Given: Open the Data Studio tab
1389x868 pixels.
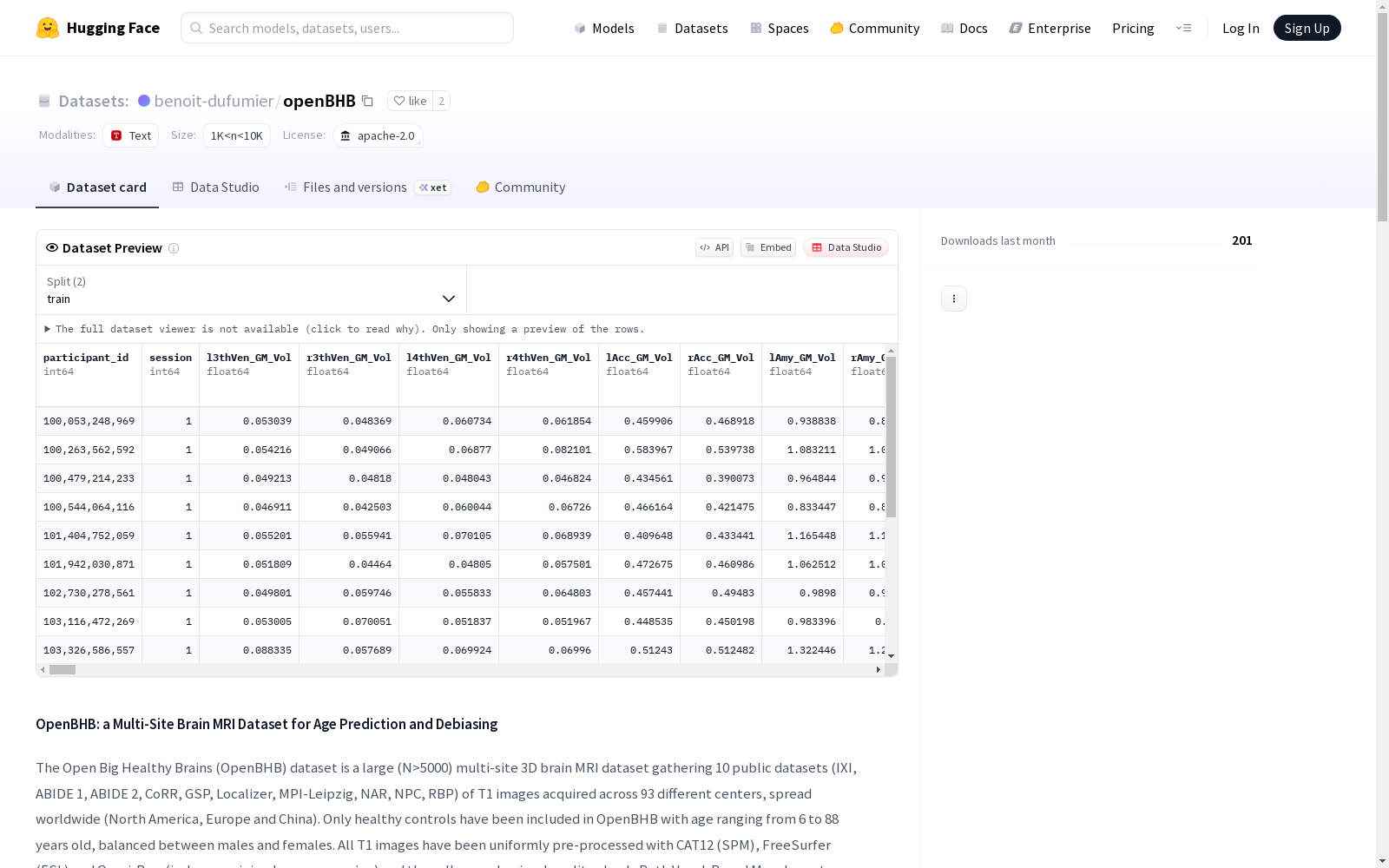Looking at the screenshot, I should [216, 187].
